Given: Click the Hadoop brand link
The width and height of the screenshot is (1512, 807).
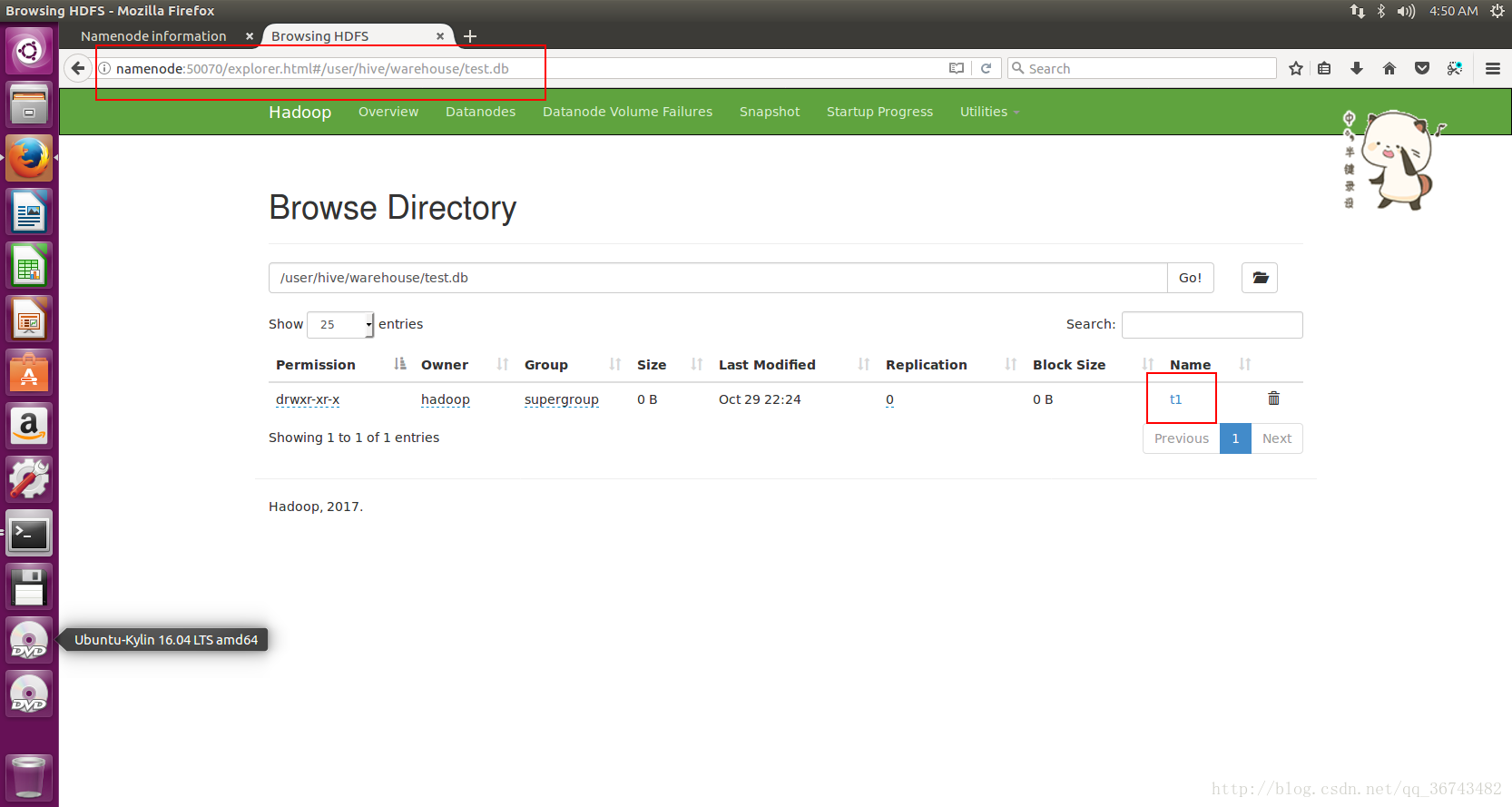Looking at the screenshot, I should [299, 112].
